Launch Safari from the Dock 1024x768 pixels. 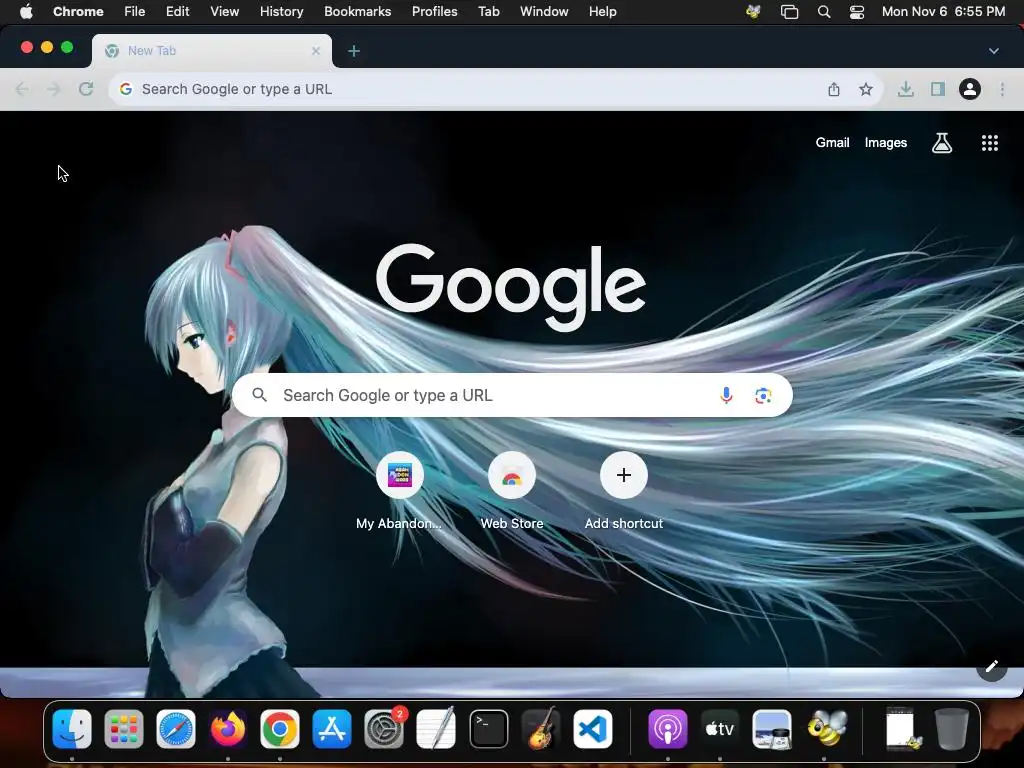(x=176, y=728)
